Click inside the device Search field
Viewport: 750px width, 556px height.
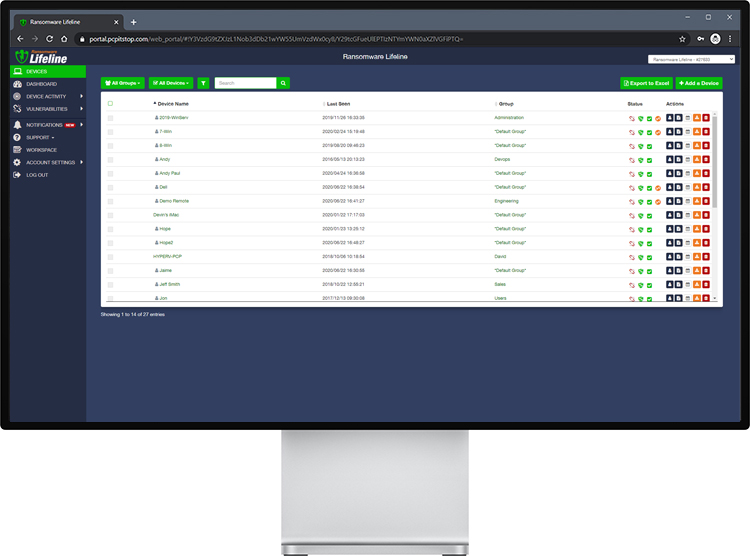pos(245,84)
